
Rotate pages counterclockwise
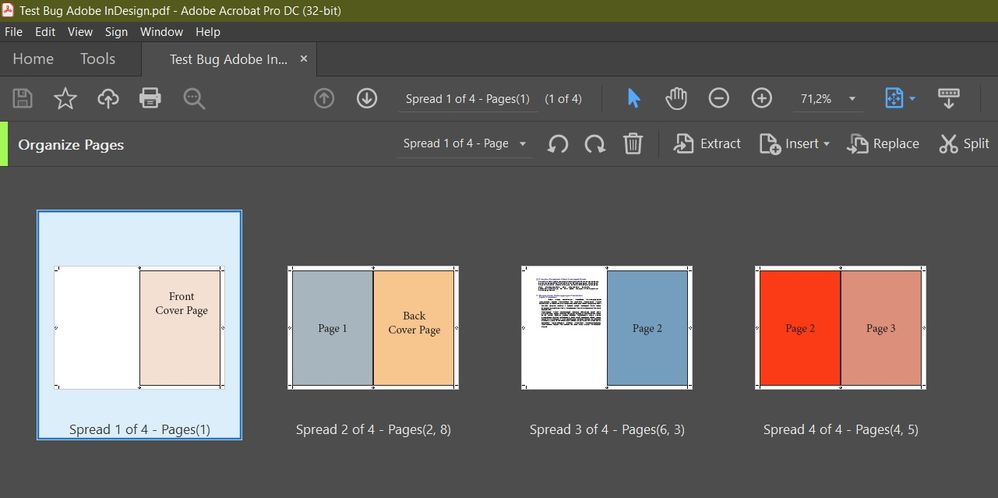(558, 144)
